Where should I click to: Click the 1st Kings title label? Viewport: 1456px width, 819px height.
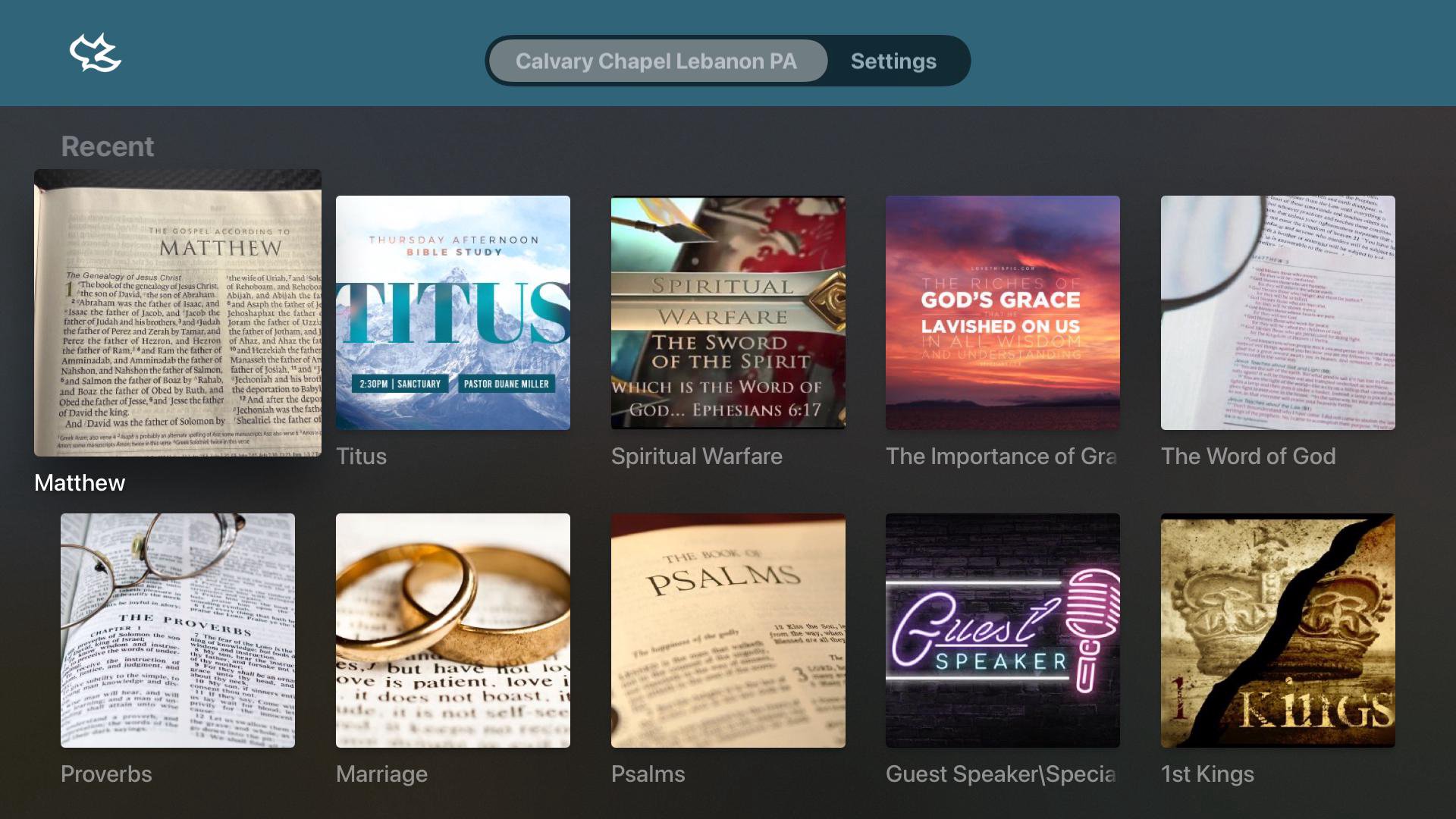1207,774
